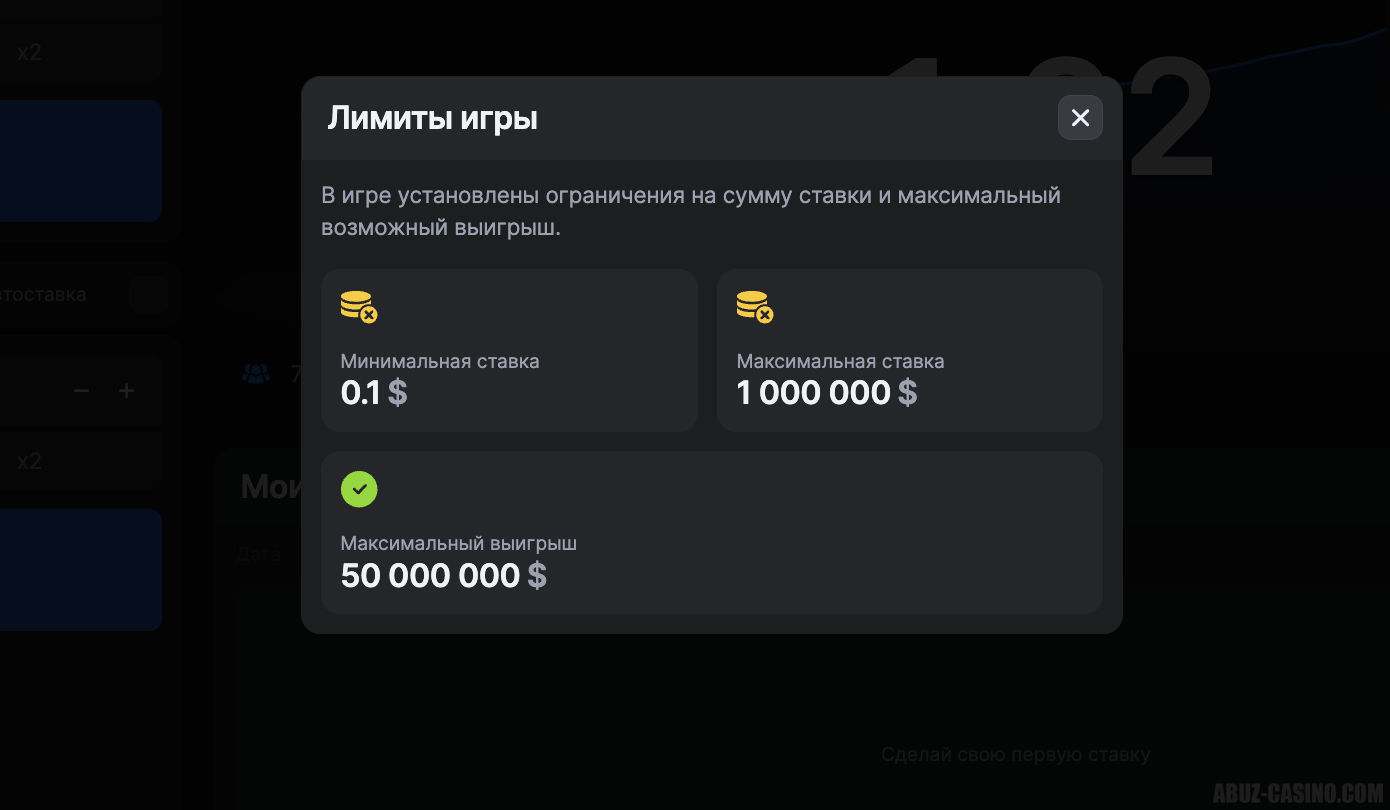The height and width of the screenshot is (810, 1390).
Task: Click the lower blue bet button
Action: point(80,570)
